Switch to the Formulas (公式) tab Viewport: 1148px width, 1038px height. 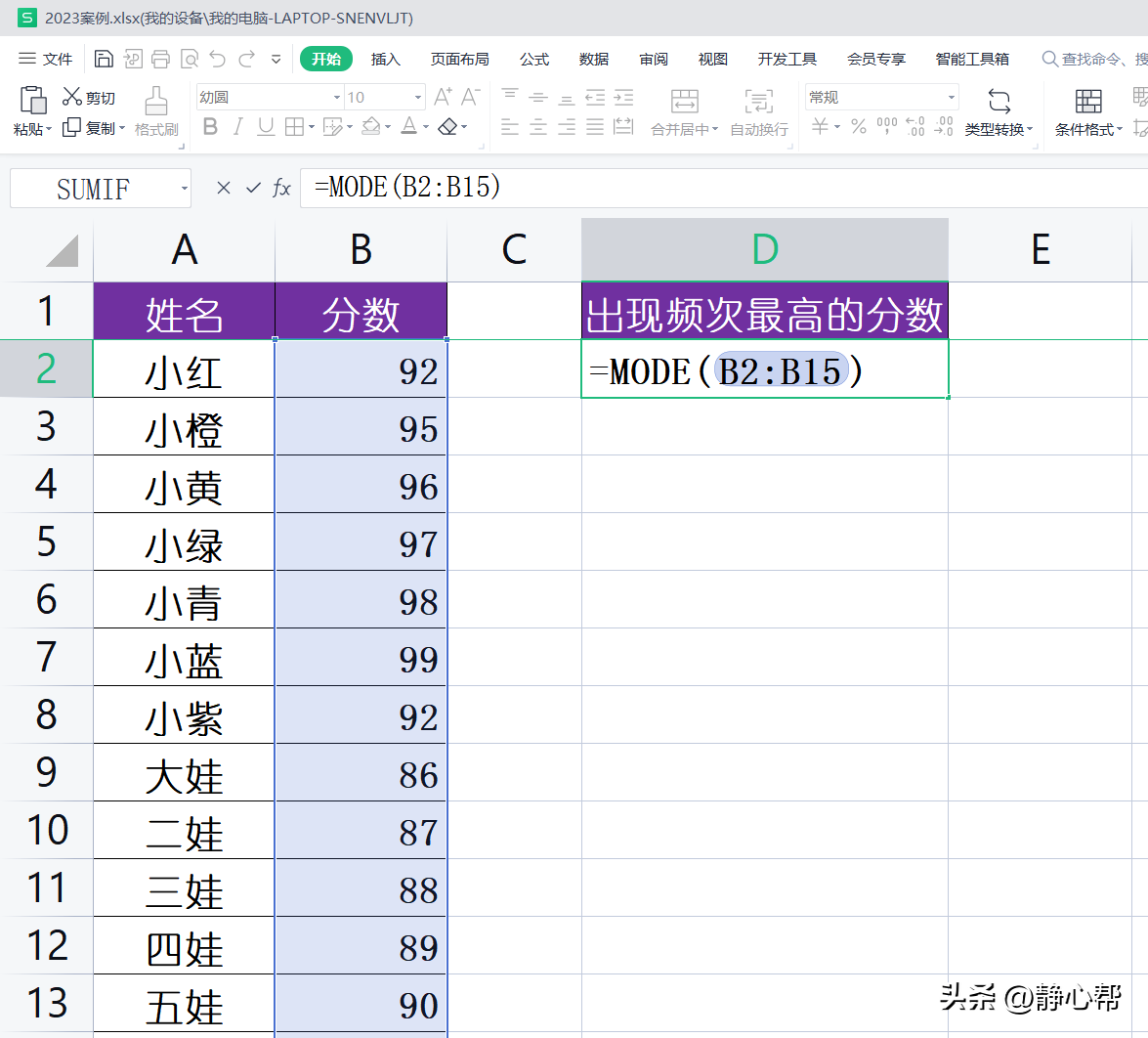[533, 60]
